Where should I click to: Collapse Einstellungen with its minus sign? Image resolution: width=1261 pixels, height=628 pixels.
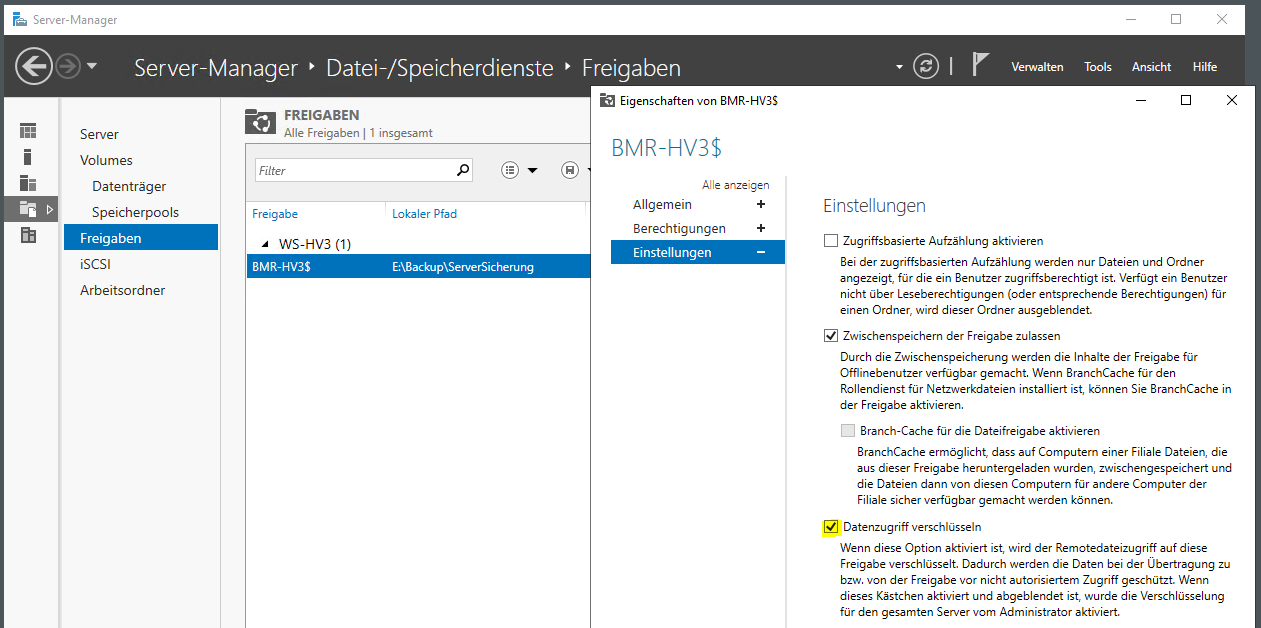(761, 252)
